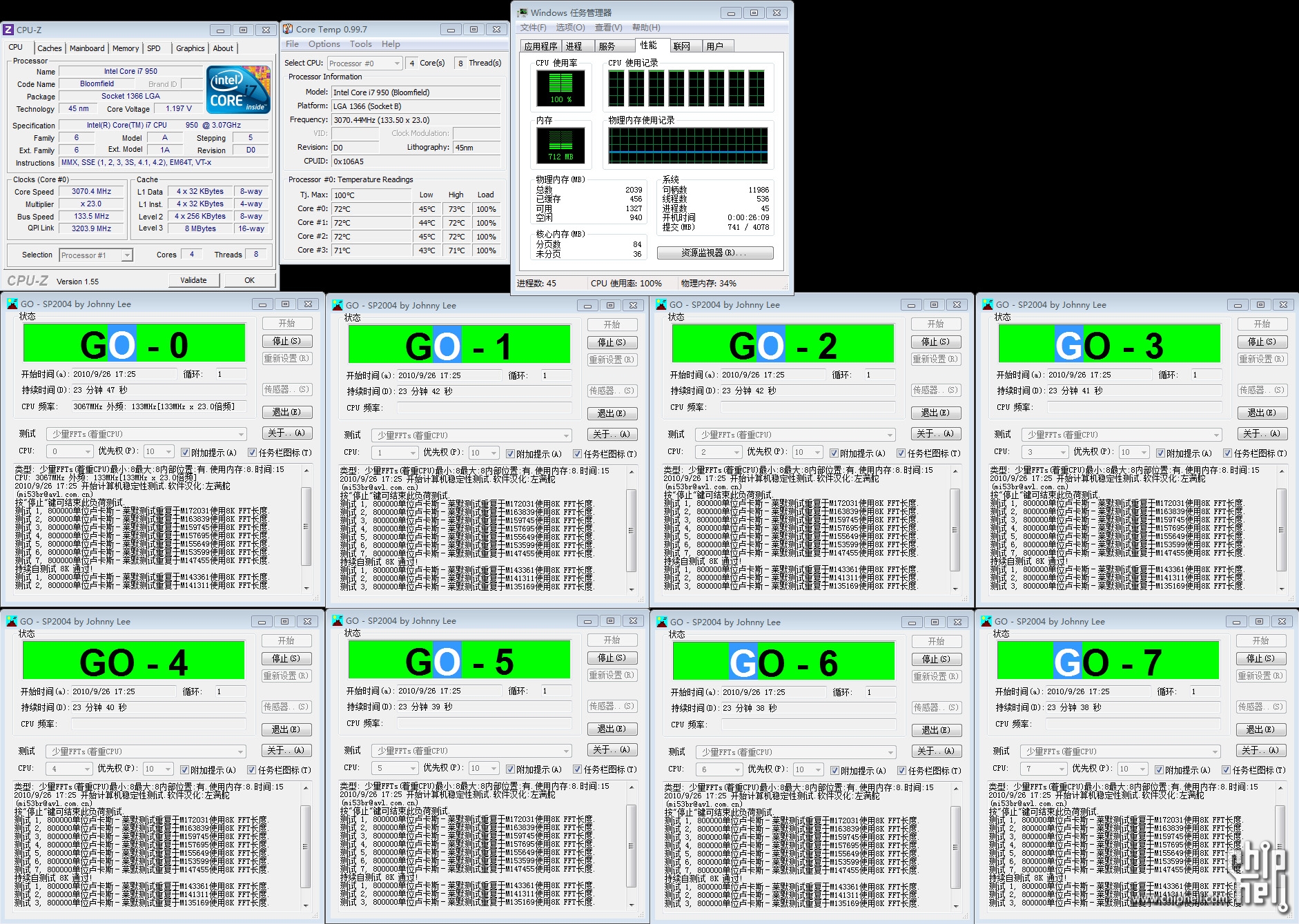
Task: Switch to the Mainboard tab in CPU-Z
Action: coord(87,48)
